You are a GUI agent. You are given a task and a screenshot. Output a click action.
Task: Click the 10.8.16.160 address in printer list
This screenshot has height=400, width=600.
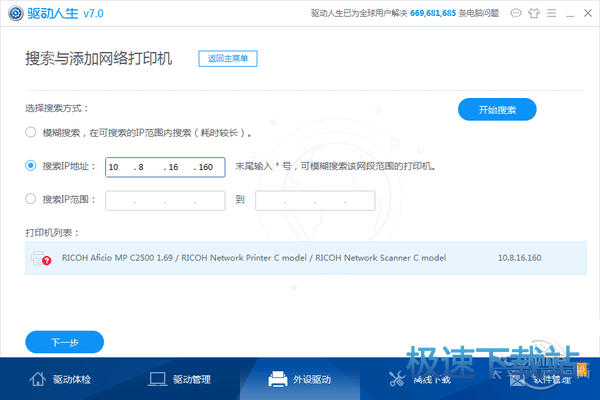pyautogui.click(x=519, y=258)
